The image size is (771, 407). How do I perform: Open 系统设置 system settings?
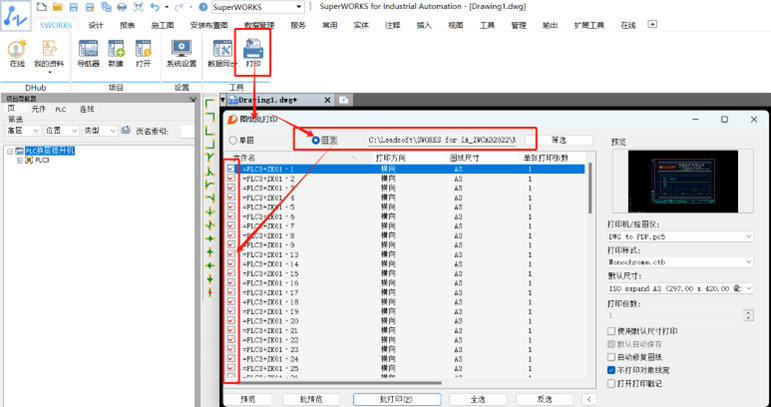tap(181, 53)
